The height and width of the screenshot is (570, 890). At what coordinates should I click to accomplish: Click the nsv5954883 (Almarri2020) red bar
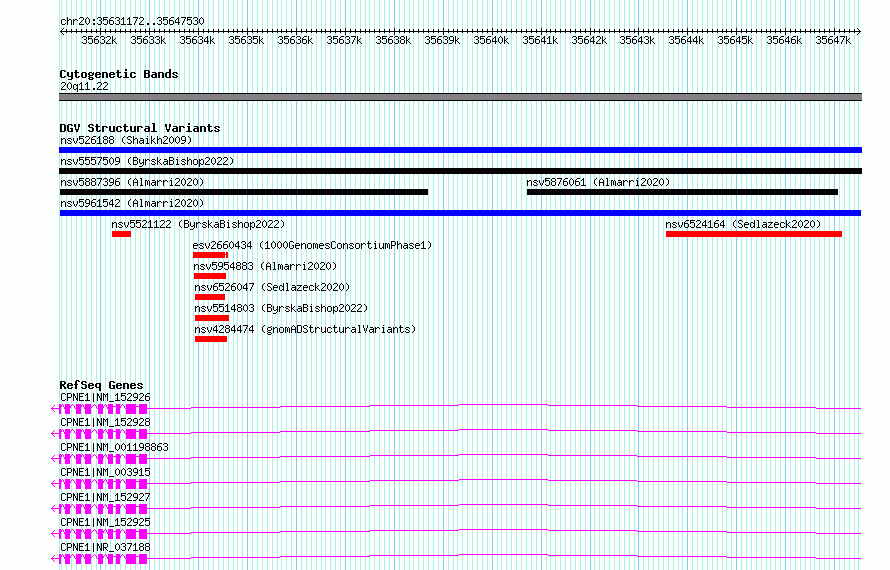[x=210, y=276]
